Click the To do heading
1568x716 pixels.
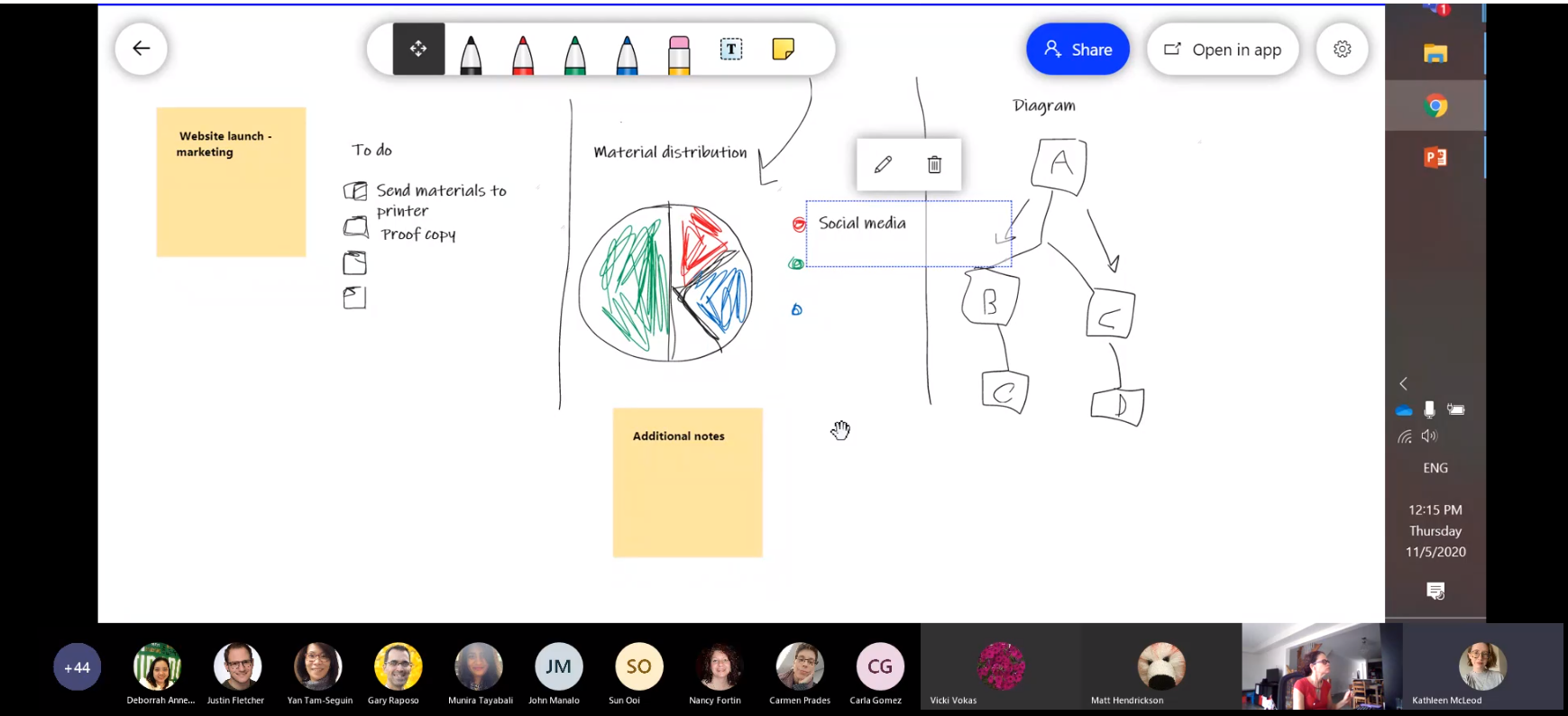tap(372, 151)
